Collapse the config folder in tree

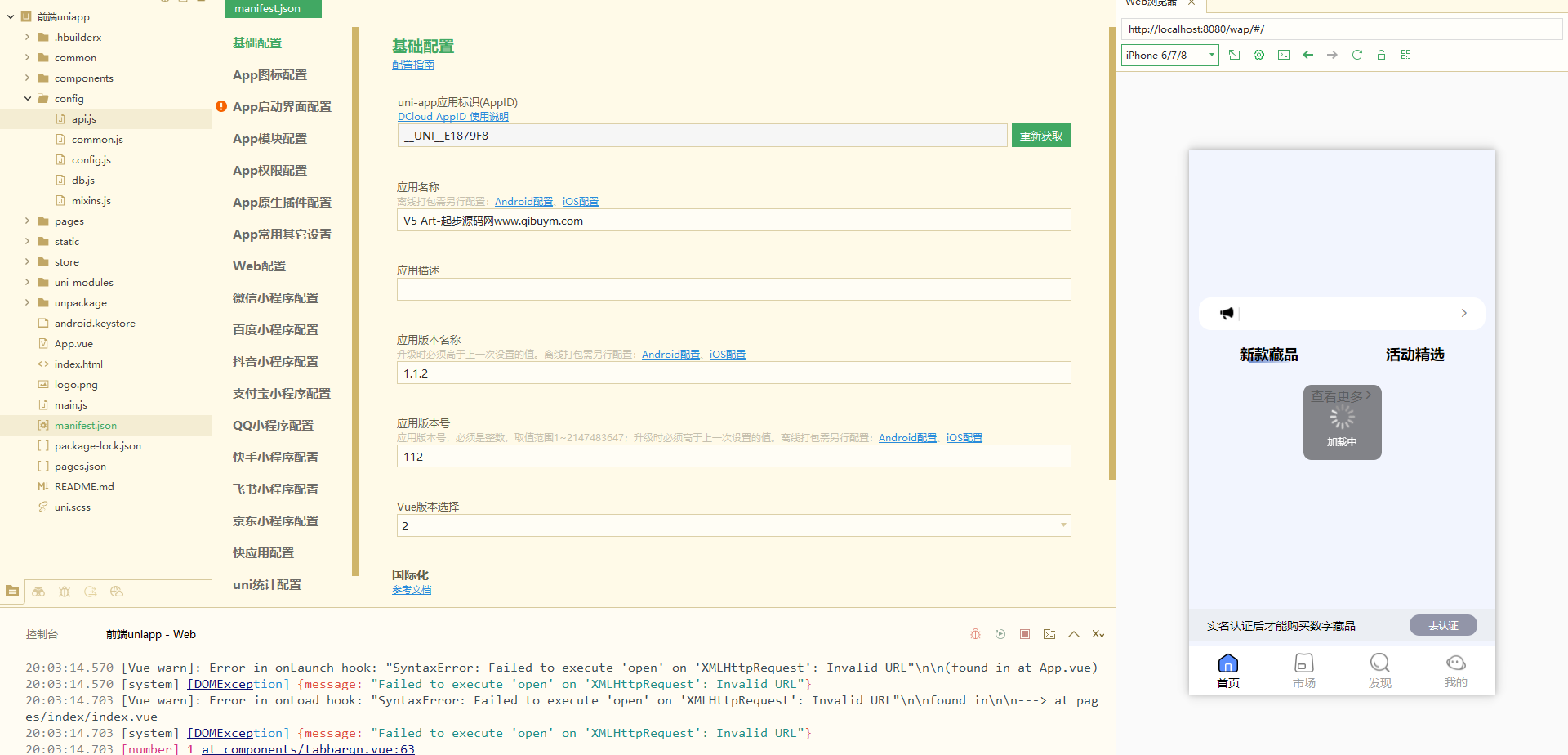pos(28,99)
